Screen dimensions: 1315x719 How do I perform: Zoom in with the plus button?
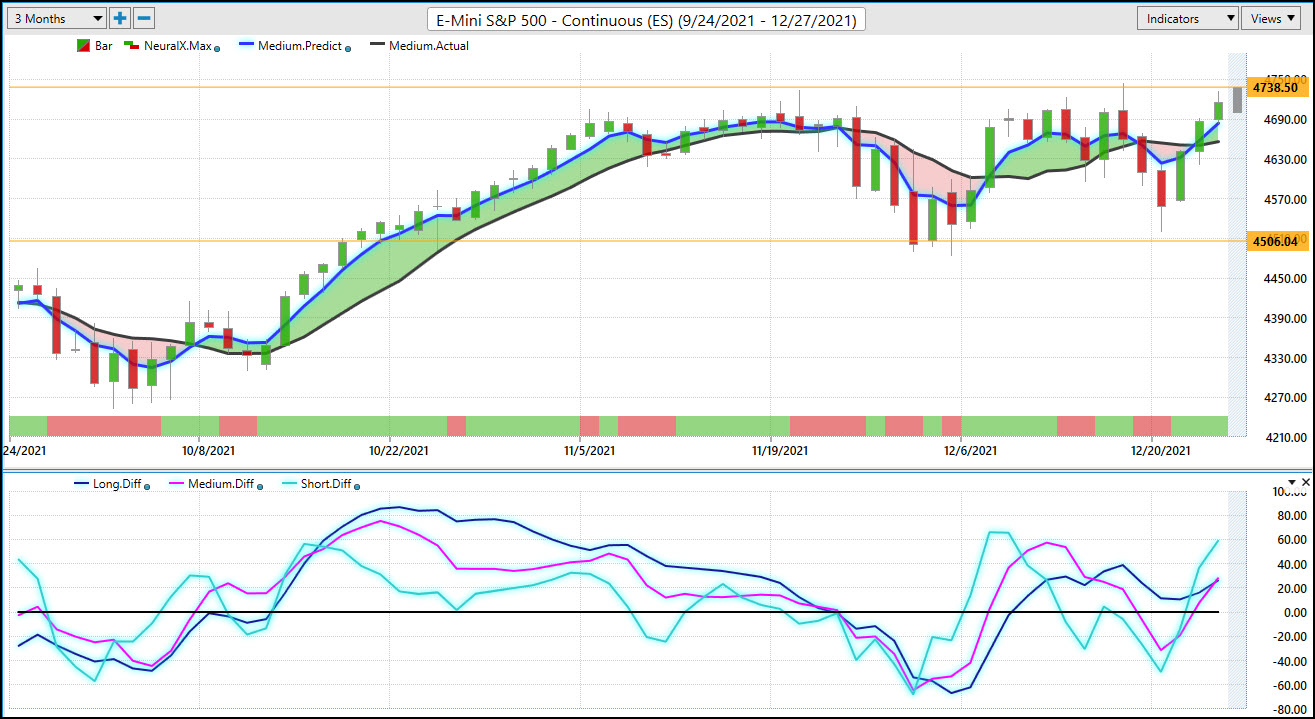click(x=120, y=18)
